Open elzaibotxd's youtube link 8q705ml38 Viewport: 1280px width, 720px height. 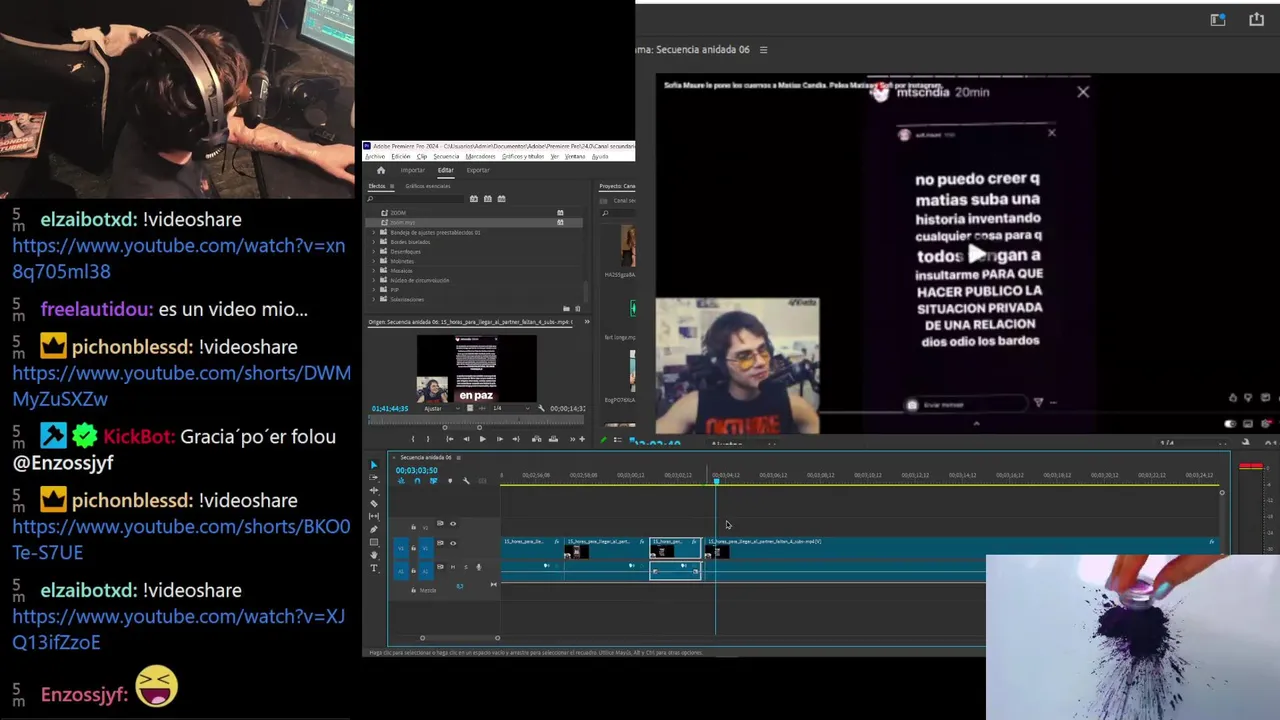click(x=178, y=258)
